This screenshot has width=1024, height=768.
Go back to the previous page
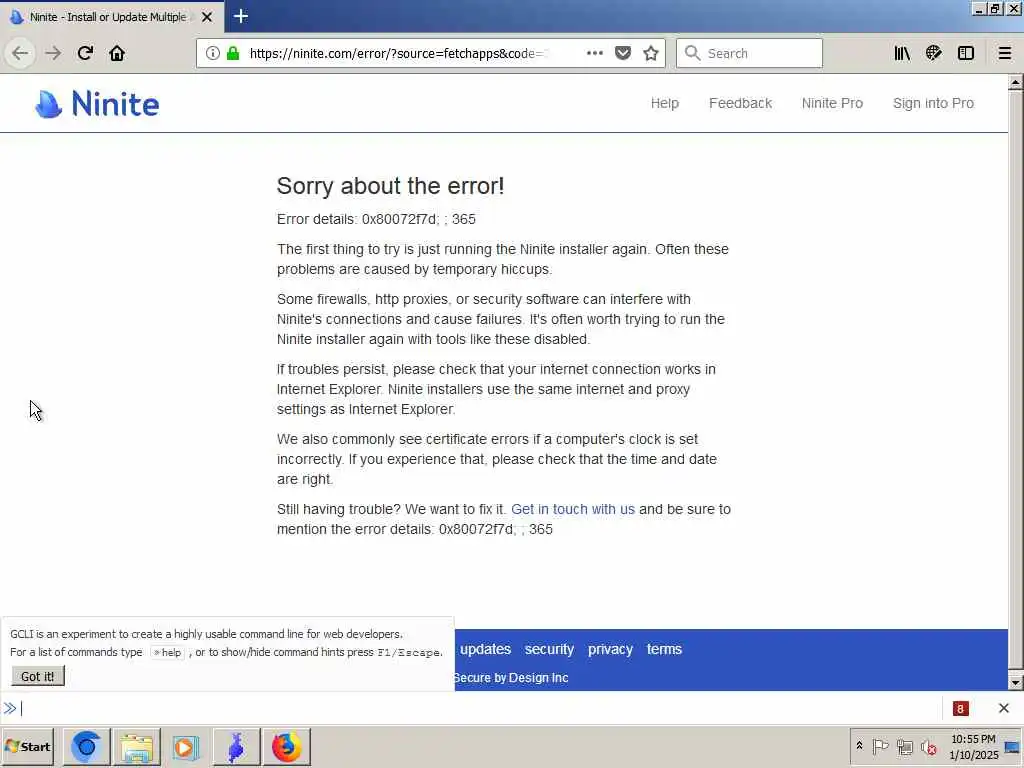click(x=20, y=53)
